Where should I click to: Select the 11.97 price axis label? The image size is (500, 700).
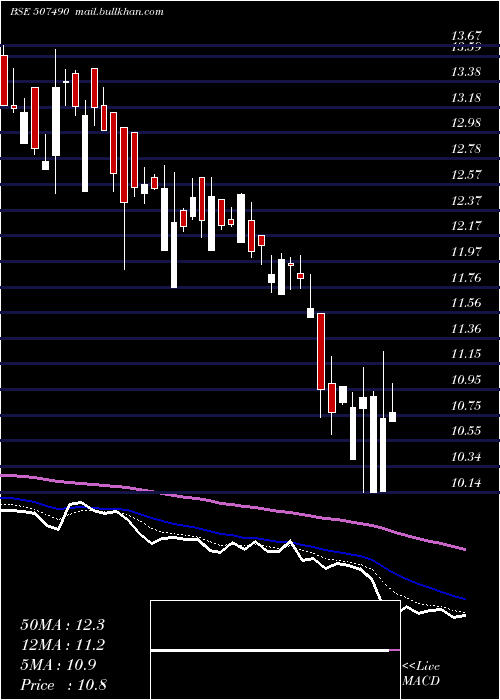click(466, 252)
